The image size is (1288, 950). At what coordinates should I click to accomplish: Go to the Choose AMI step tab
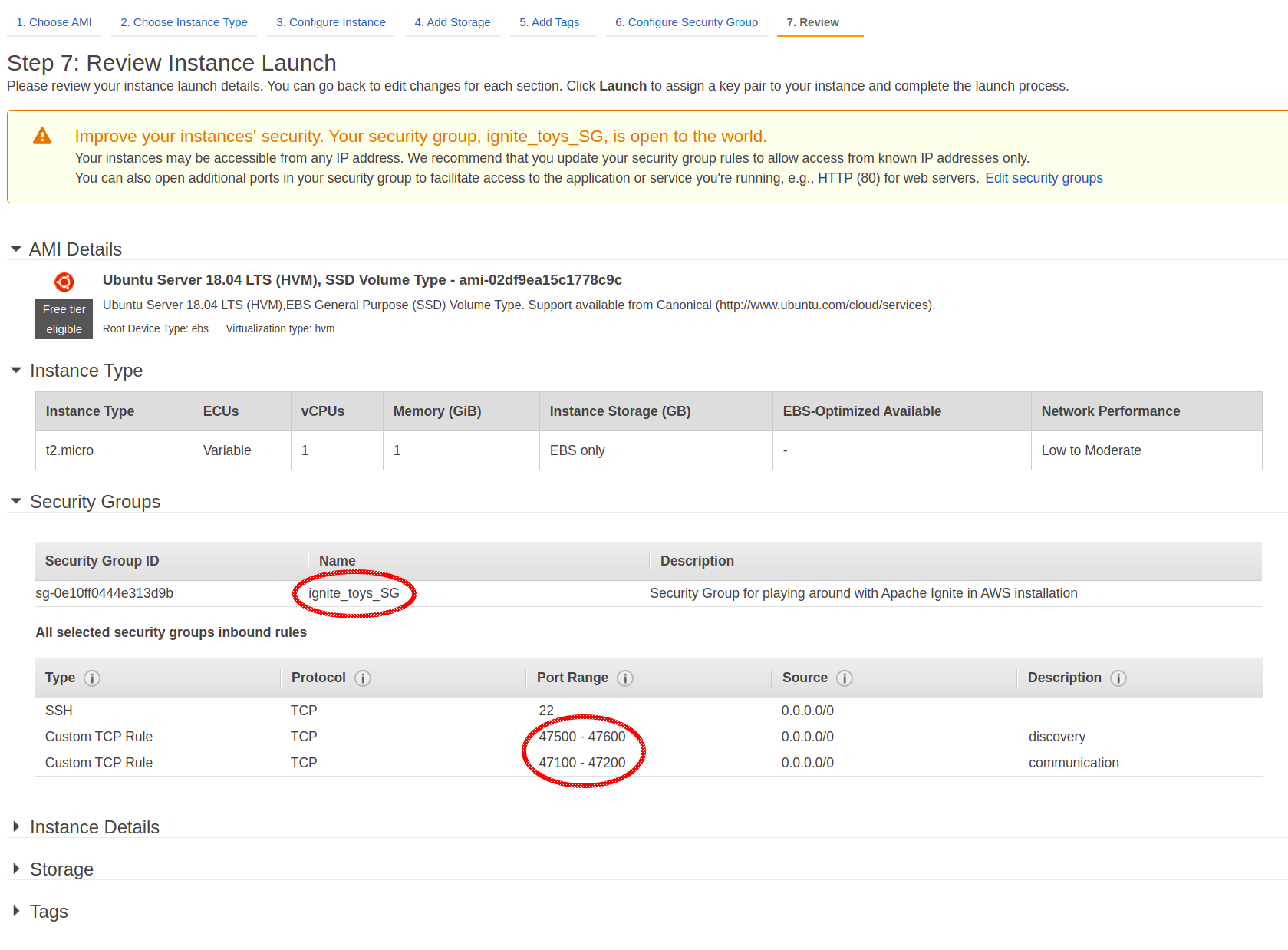click(x=54, y=22)
